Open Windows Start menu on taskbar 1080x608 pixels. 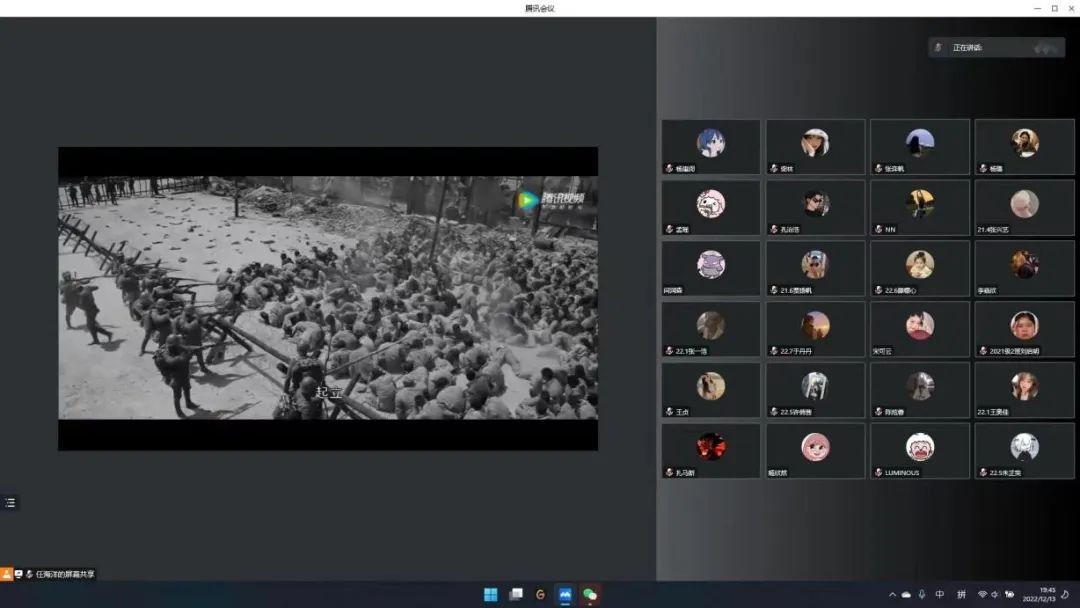[x=491, y=594]
